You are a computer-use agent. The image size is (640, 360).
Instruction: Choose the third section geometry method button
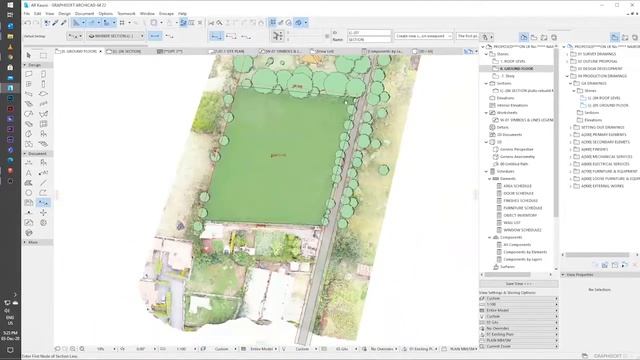246,36
